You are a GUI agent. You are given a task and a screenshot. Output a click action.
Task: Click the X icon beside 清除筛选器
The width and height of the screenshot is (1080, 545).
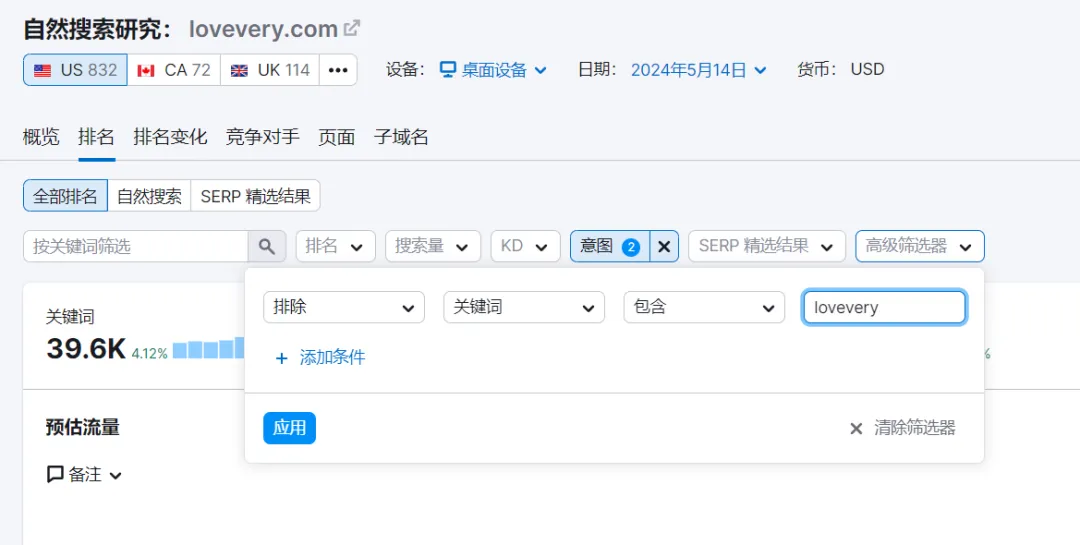point(856,429)
